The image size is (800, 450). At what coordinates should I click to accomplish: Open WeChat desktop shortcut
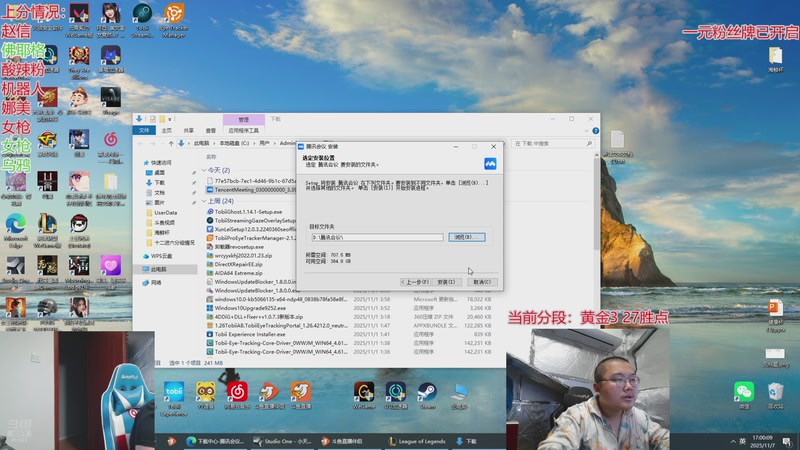coord(744,396)
